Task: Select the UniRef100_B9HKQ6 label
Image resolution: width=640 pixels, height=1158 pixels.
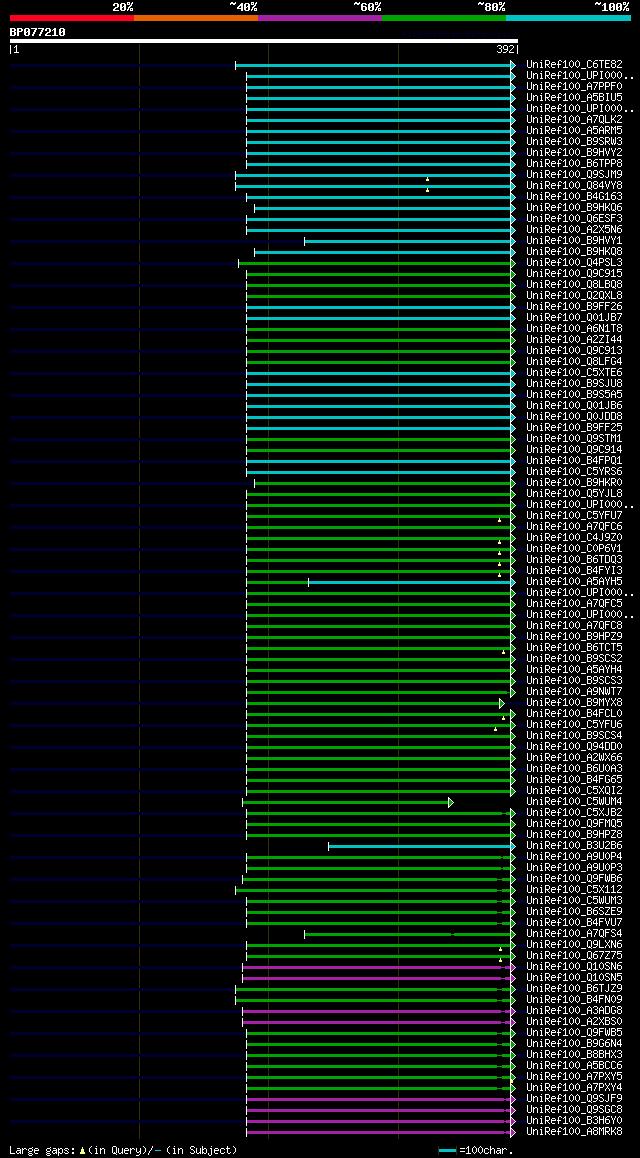Action: tap(574, 208)
